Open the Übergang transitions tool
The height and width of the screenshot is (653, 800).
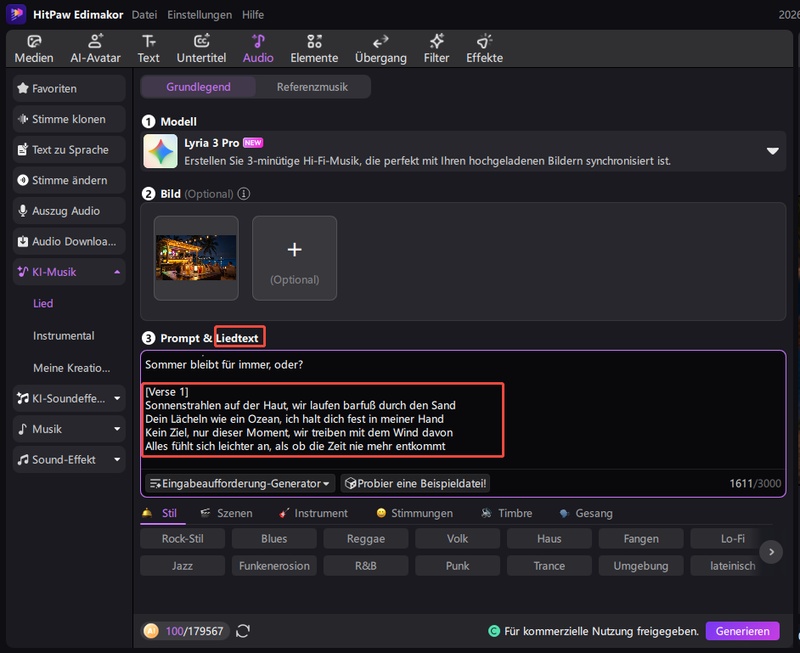pyautogui.click(x=381, y=48)
